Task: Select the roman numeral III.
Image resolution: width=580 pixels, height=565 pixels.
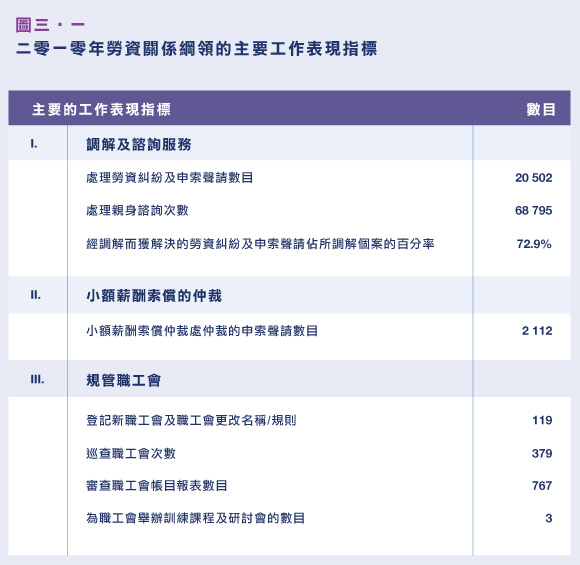Action: [x=37, y=380]
